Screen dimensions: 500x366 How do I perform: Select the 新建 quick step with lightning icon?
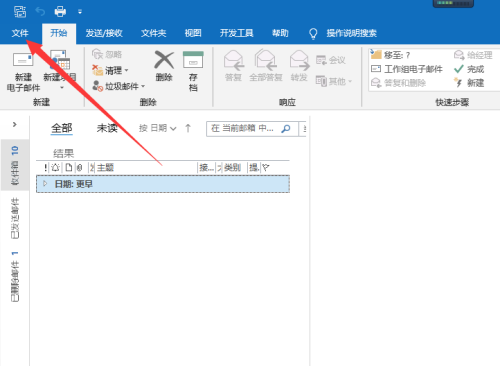point(469,83)
